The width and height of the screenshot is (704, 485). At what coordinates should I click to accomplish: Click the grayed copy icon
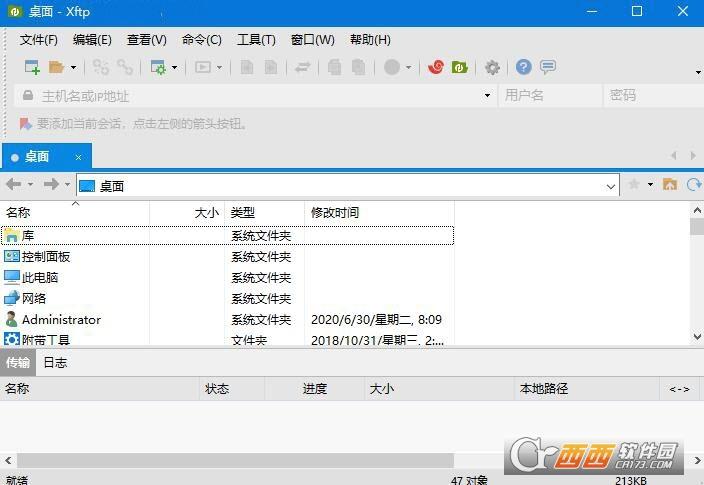(x=334, y=67)
